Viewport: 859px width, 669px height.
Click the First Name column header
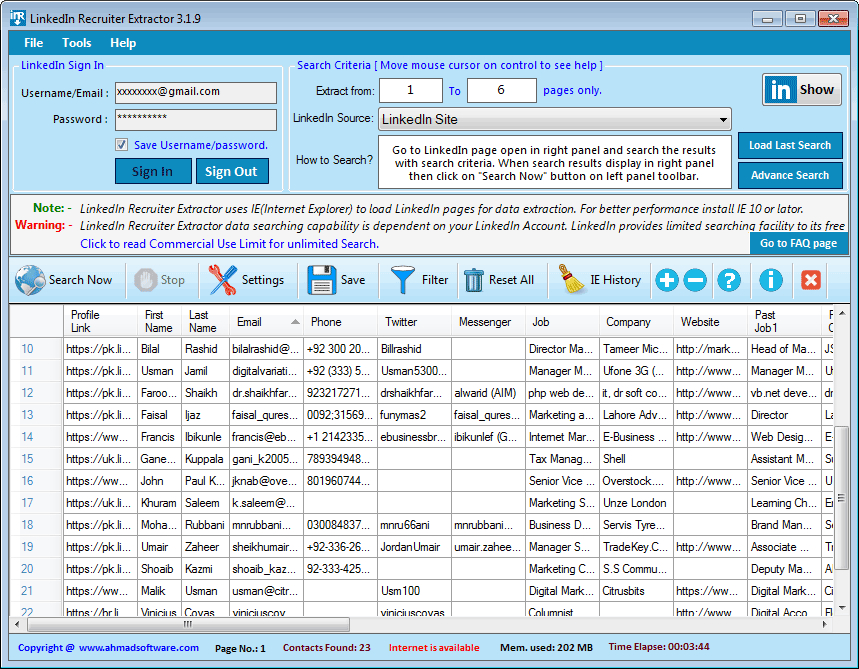(x=159, y=322)
